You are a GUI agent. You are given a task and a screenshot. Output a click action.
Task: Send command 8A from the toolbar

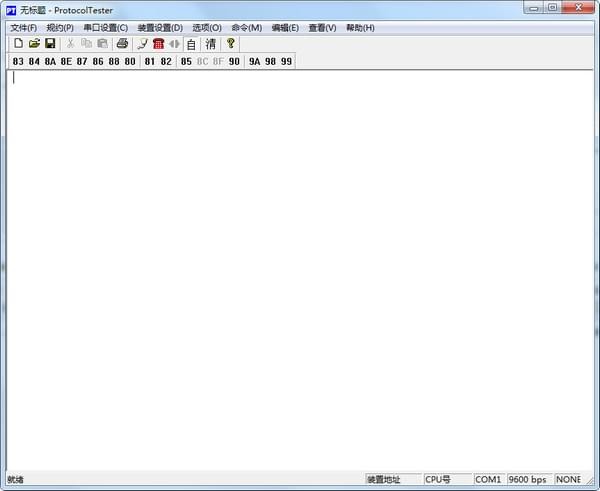50,61
